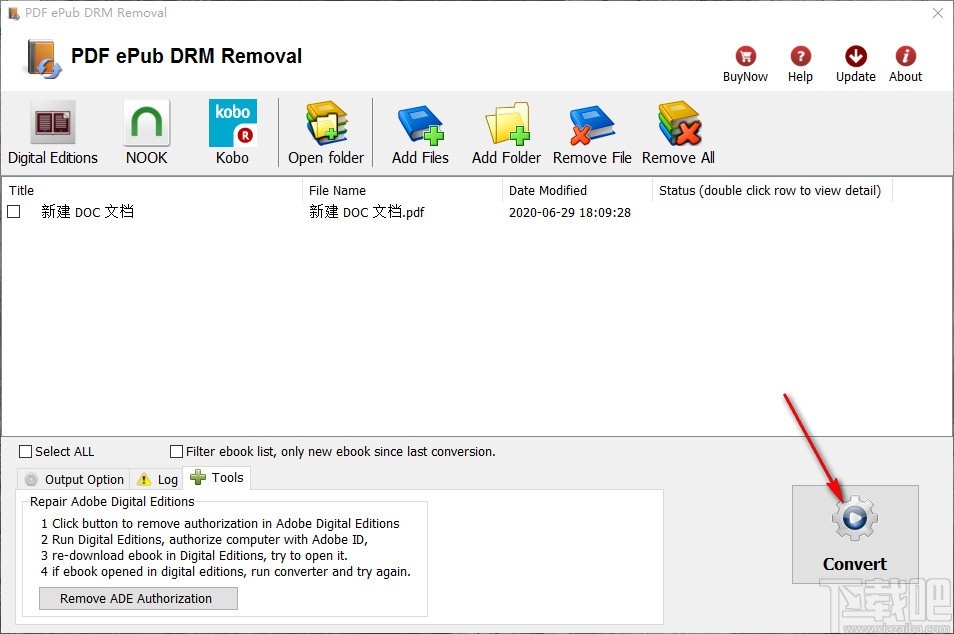Screen dimensions: 954x634
Task: Select the date 2020-06-29 18:09:28 cell
Action: (569, 212)
